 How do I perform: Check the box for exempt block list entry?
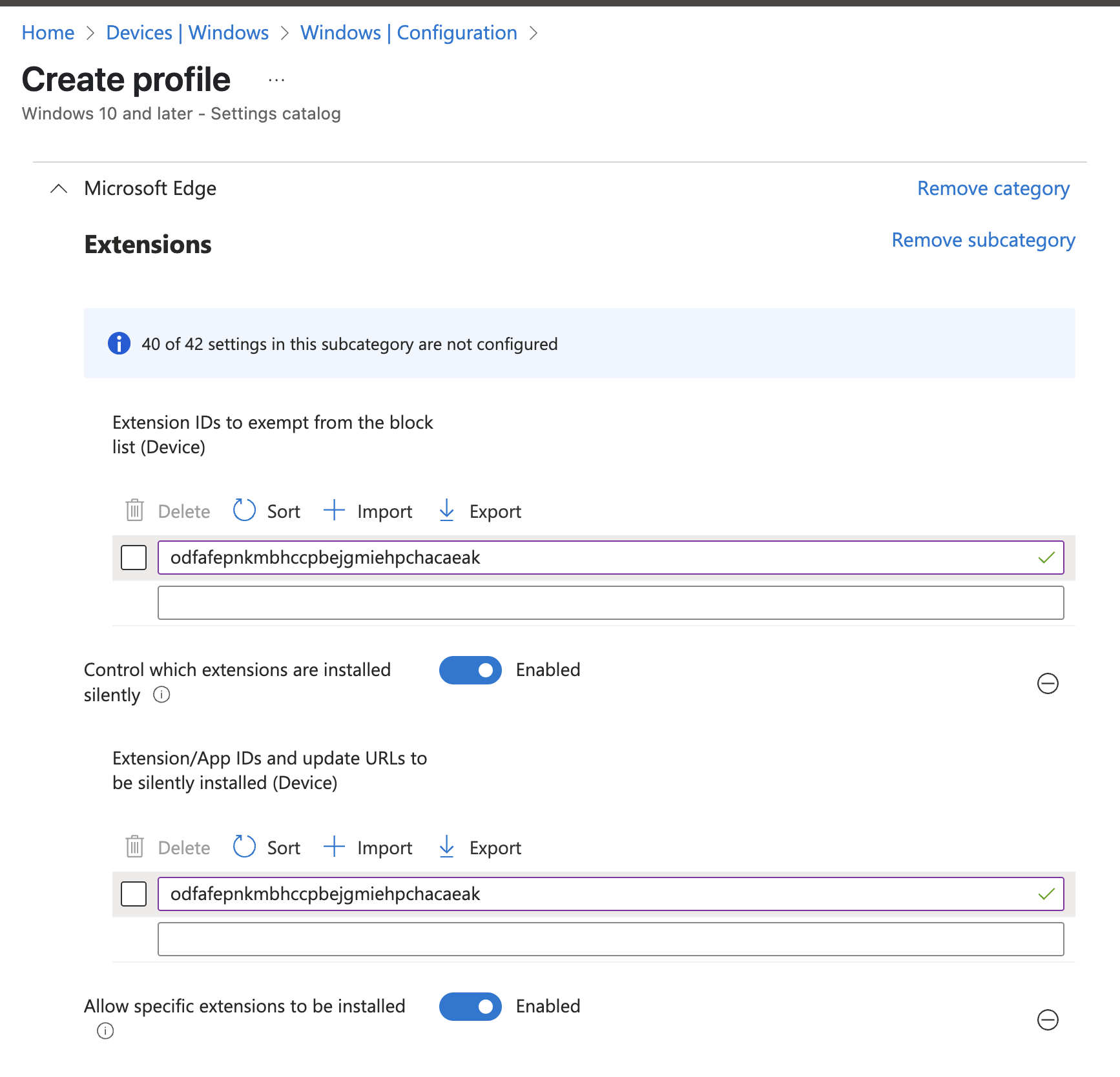[134, 557]
